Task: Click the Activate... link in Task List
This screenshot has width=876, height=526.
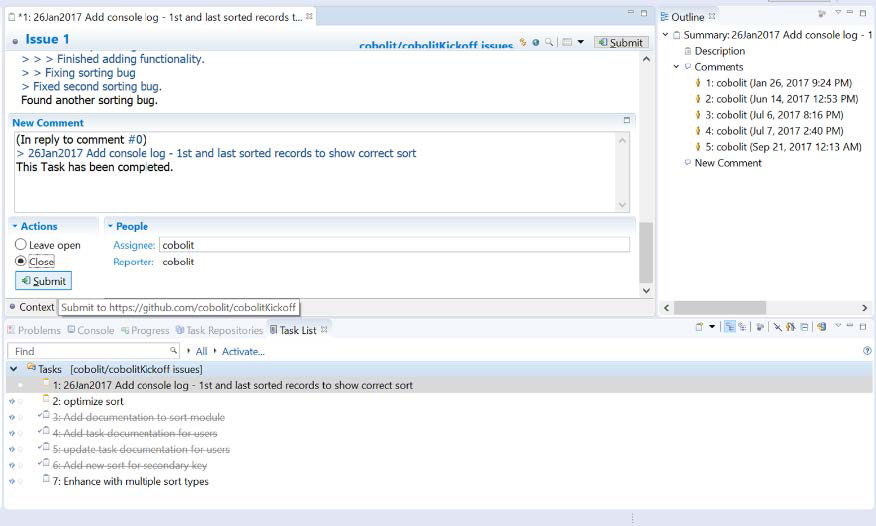Action: pyautogui.click(x=243, y=351)
